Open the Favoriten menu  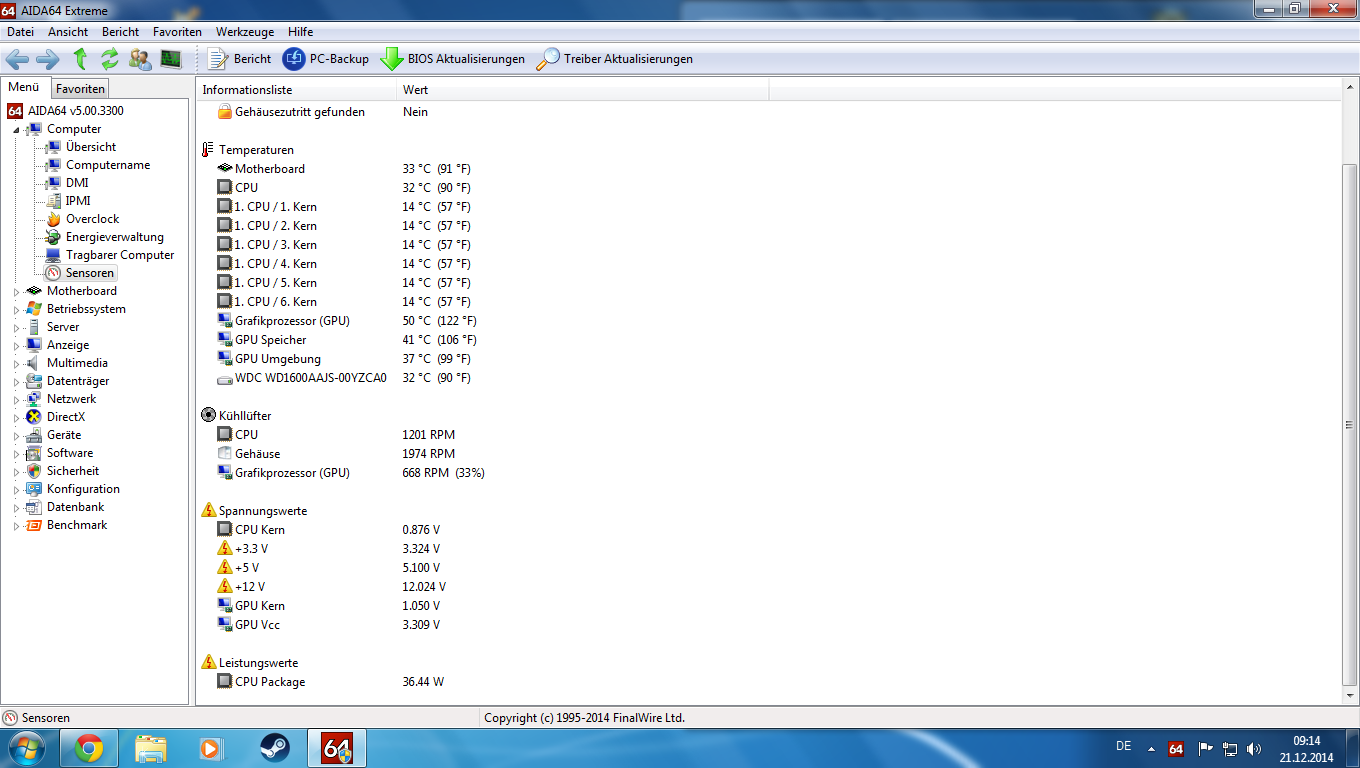(x=177, y=32)
